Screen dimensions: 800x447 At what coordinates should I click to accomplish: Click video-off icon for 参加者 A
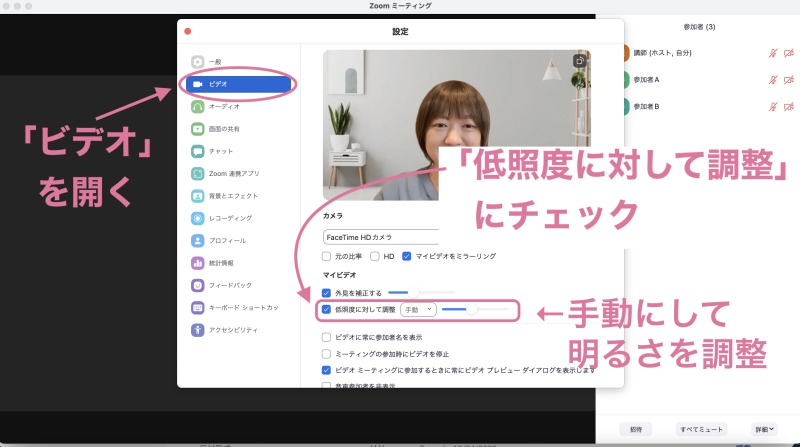coord(789,80)
